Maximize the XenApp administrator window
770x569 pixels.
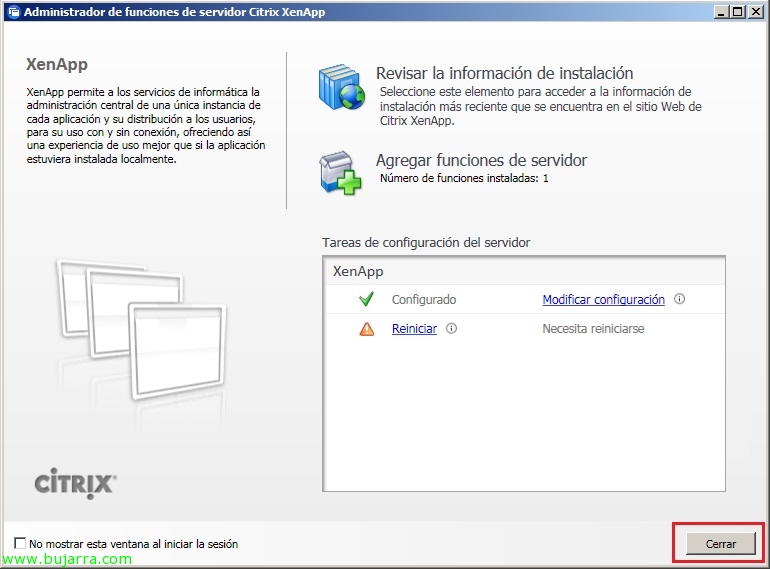[738, 12]
